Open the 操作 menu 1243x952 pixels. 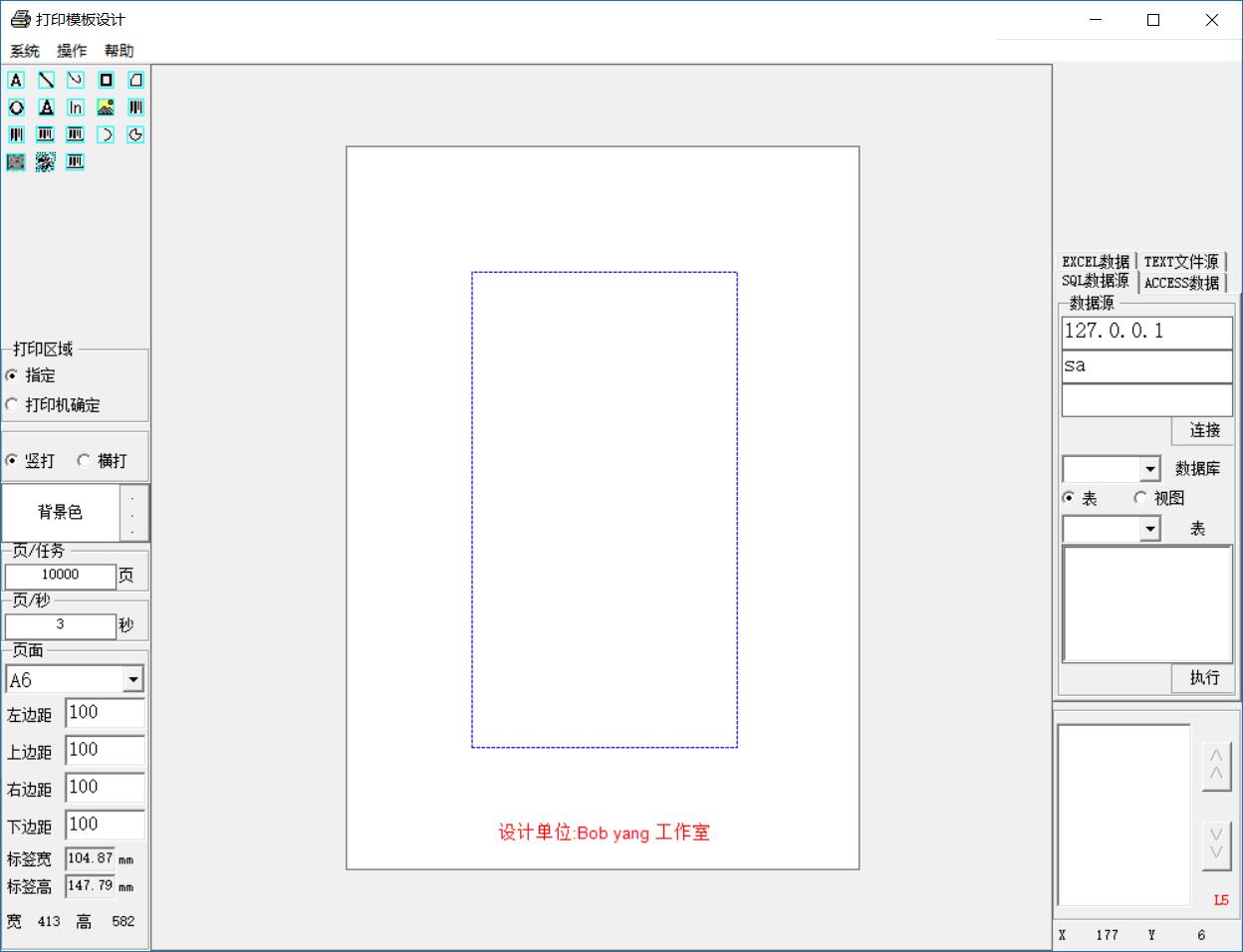coord(72,51)
